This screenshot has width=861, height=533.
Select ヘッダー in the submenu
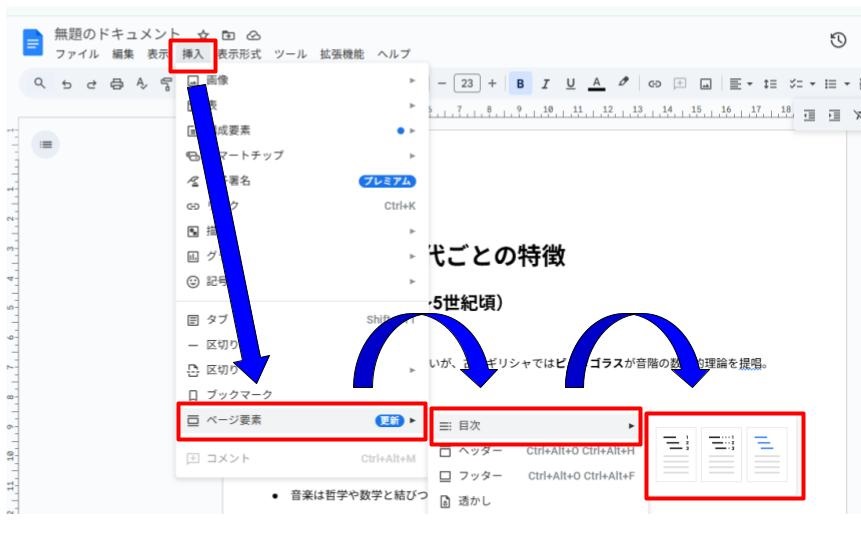(x=536, y=451)
